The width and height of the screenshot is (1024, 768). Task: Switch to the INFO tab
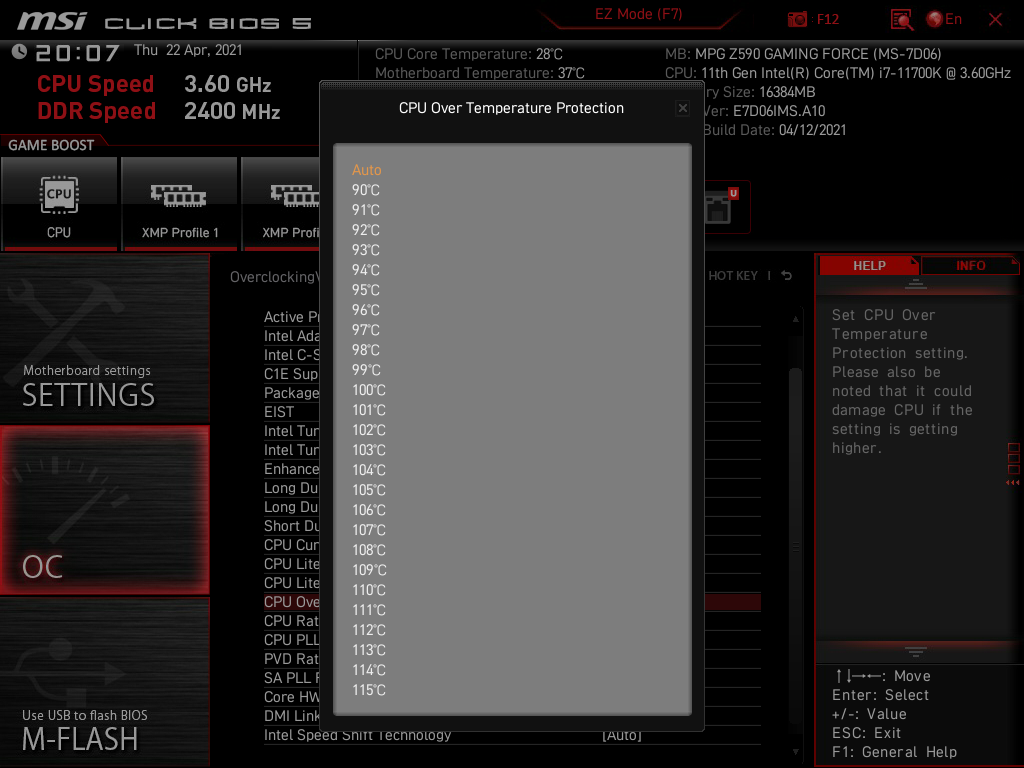point(970,266)
